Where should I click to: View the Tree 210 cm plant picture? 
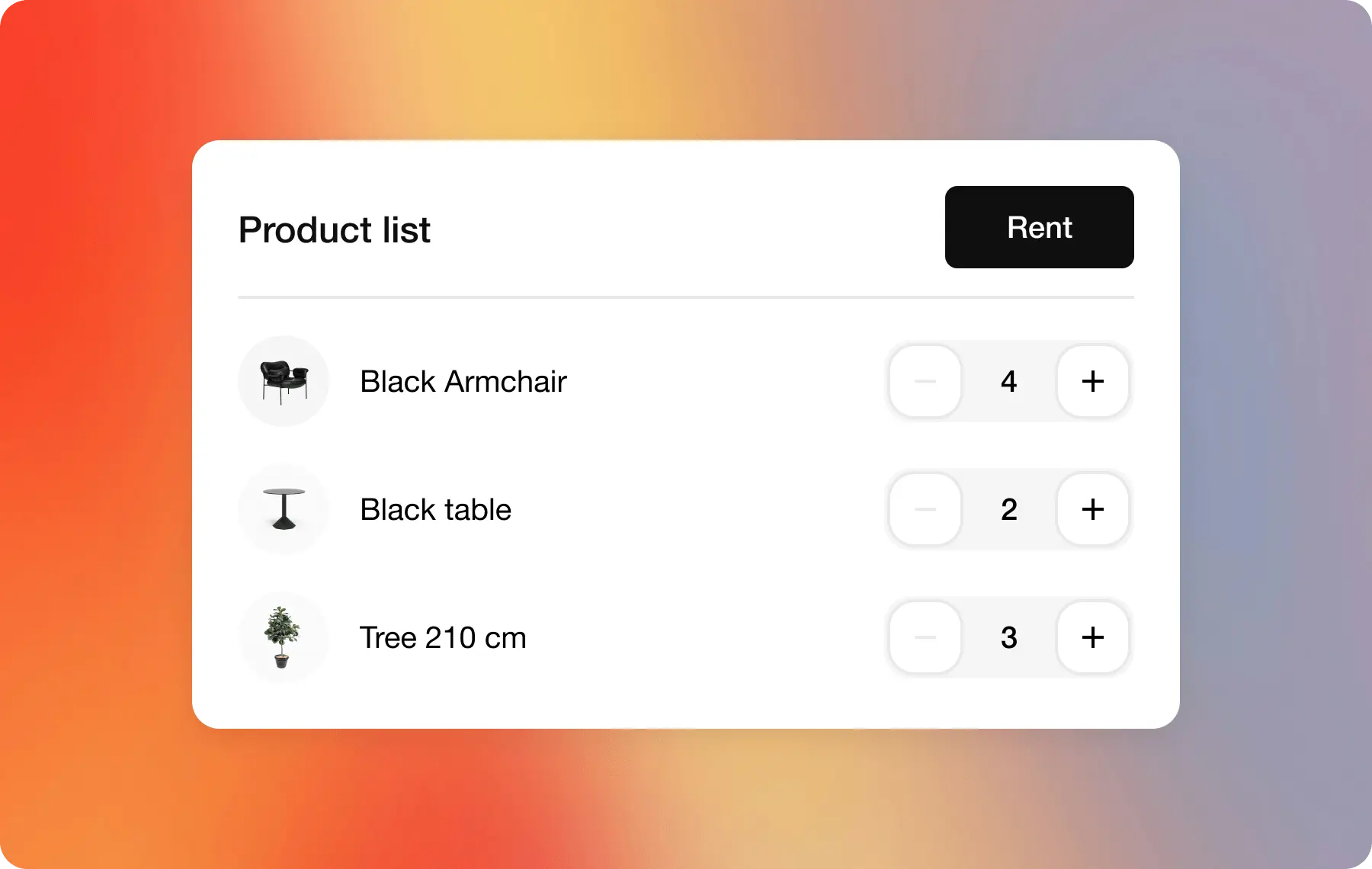284,637
